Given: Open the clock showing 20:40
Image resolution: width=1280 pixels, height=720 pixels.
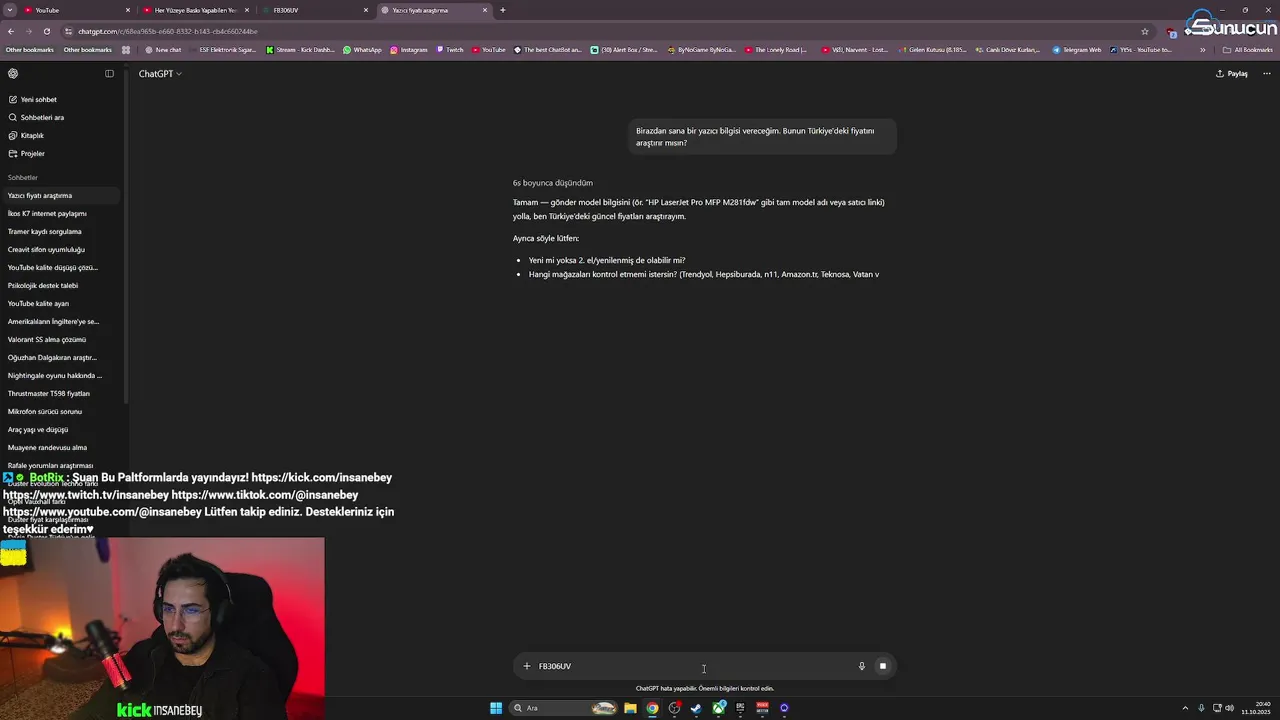Looking at the screenshot, I should pyautogui.click(x=1257, y=708).
